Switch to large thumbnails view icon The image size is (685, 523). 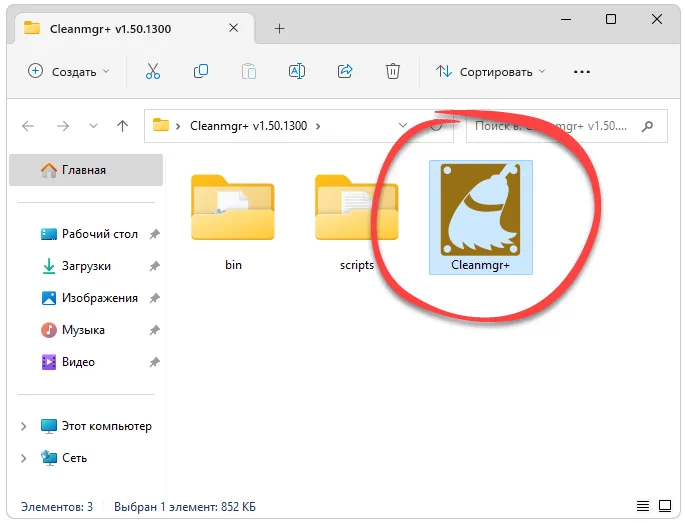click(665, 506)
